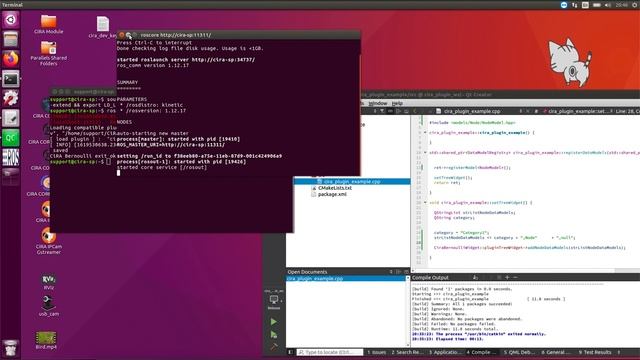Screen dimensions: 640x360
Task: Switch to the 4 Compile Output pane
Action: 481,352
